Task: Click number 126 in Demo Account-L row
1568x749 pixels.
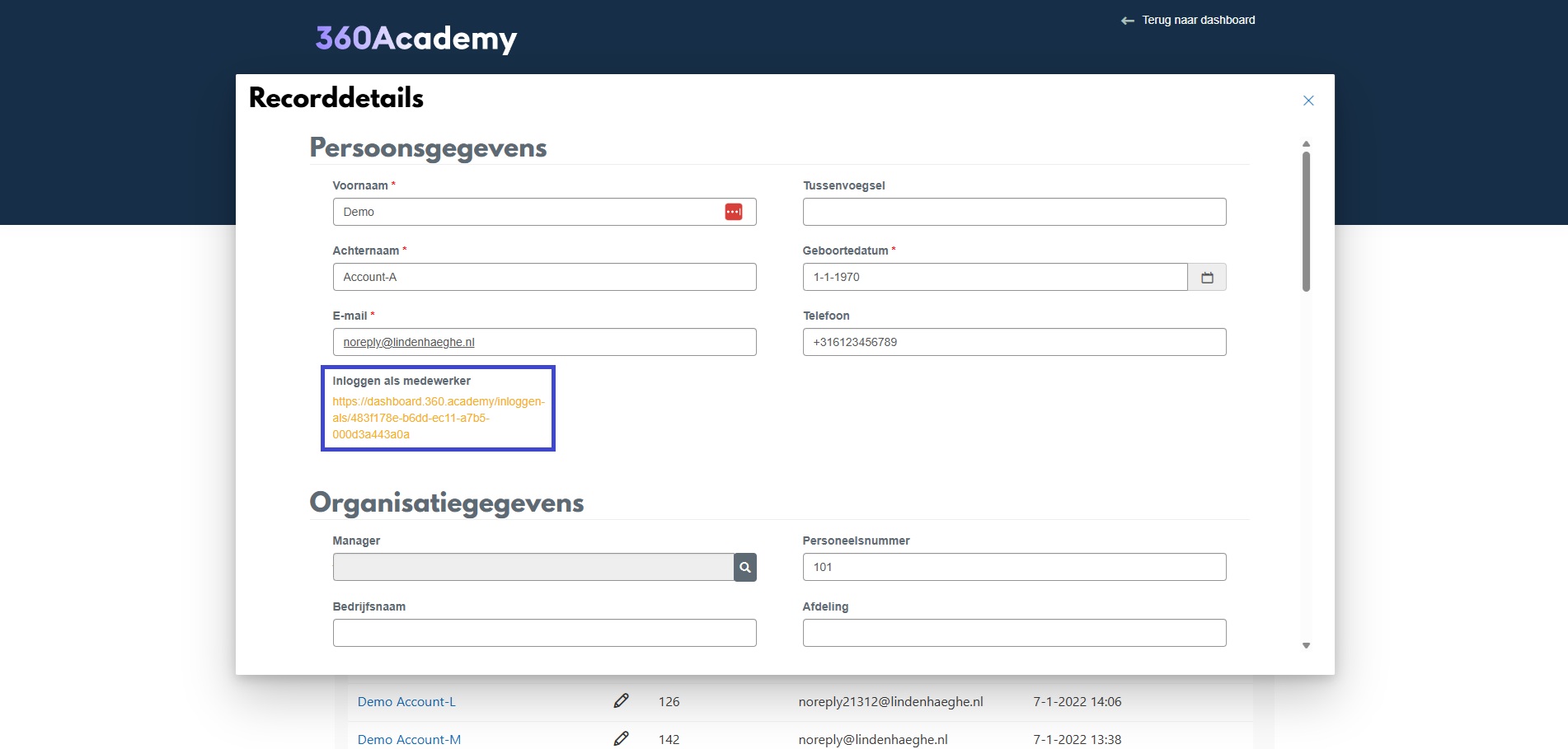Action: pyautogui.click(x=669, y=702)
